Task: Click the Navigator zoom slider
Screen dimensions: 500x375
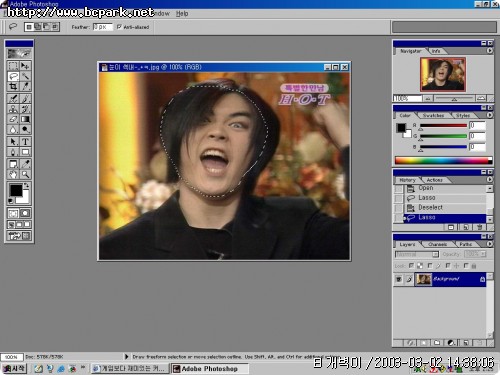Action: pyautogui.click(x=454, y=98)
